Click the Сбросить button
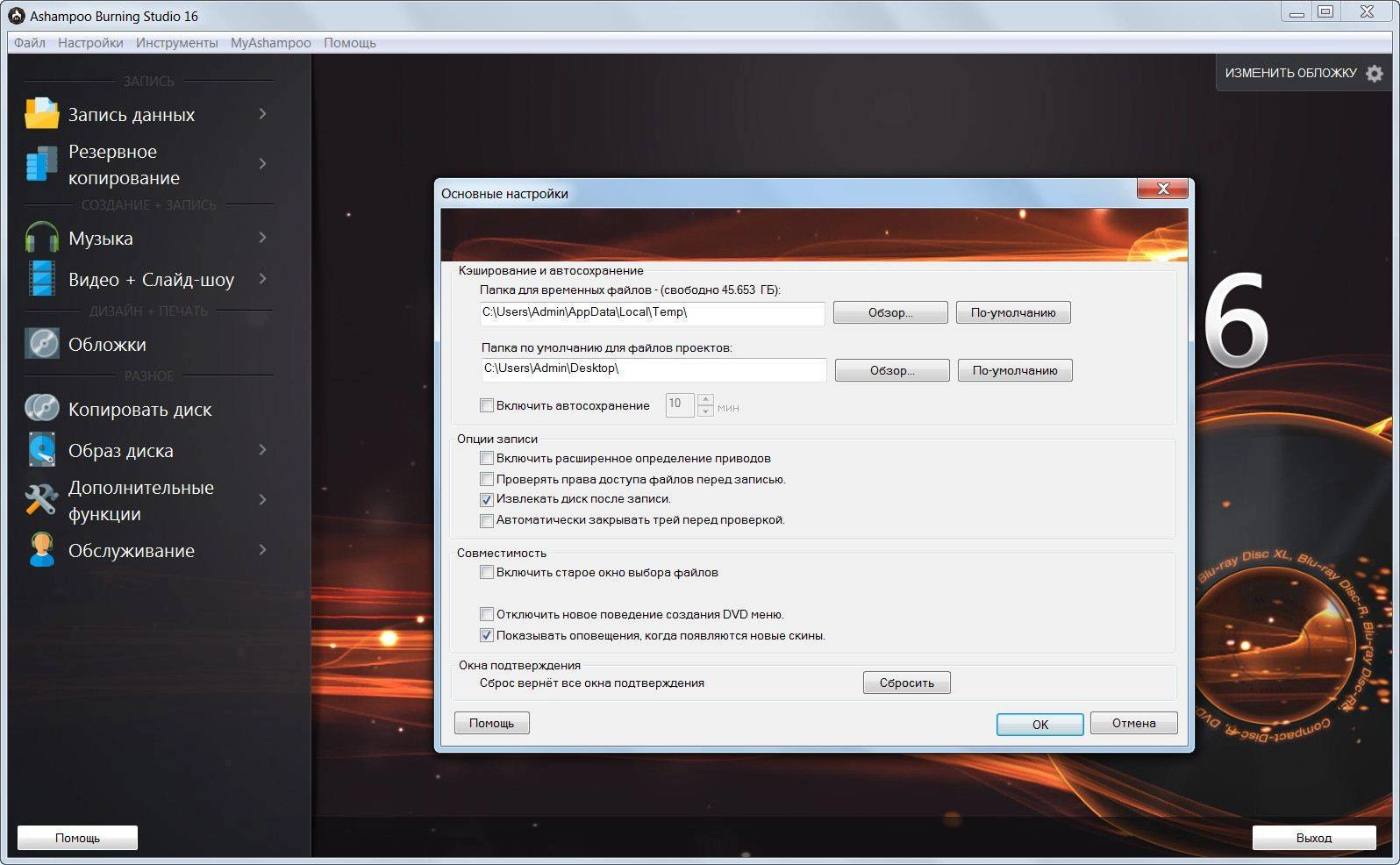Image resolution: width=1400 pixels, height=865 pixels. click(907, 683)
